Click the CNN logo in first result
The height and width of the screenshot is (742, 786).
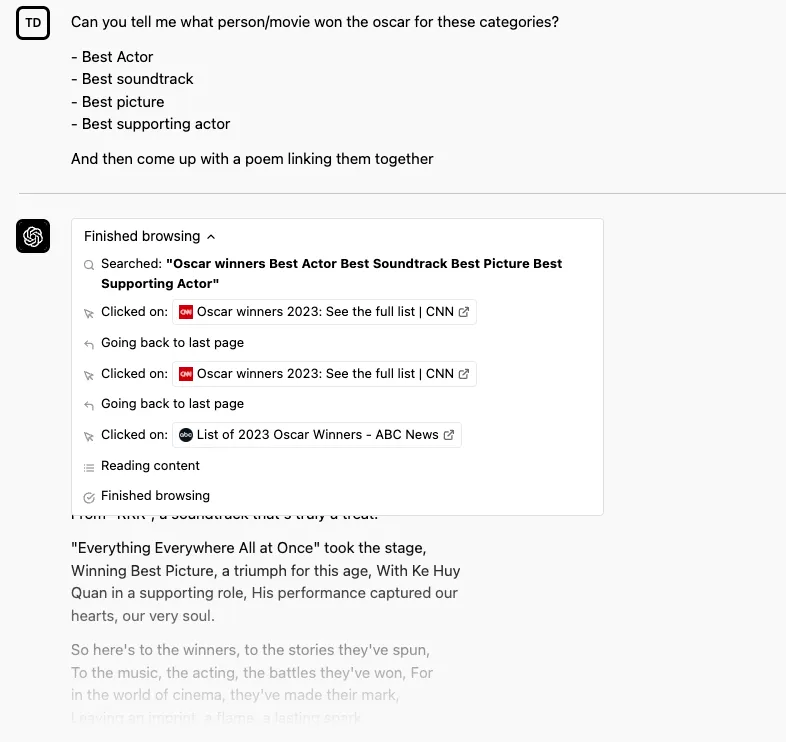(186, 312)
